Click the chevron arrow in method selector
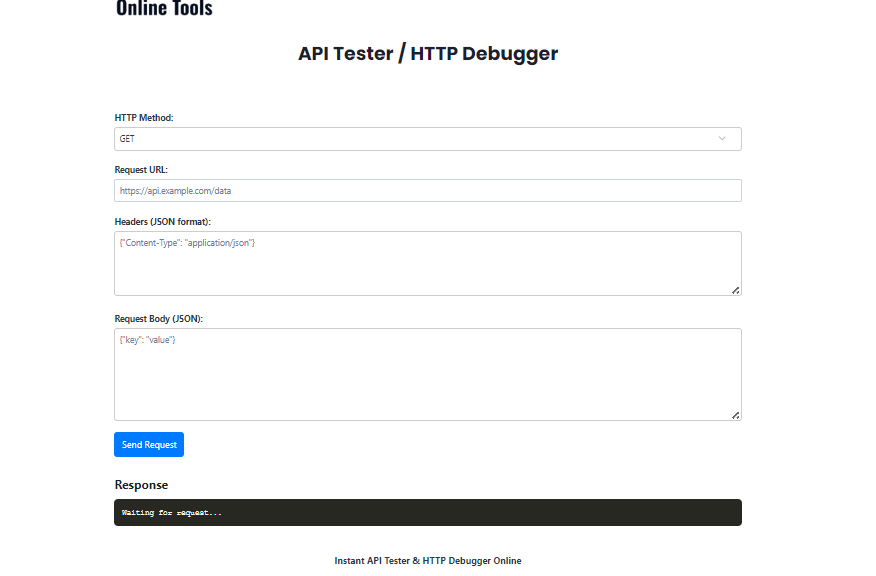The width and height of the screenshot is (876, 576). click(722, 139)
